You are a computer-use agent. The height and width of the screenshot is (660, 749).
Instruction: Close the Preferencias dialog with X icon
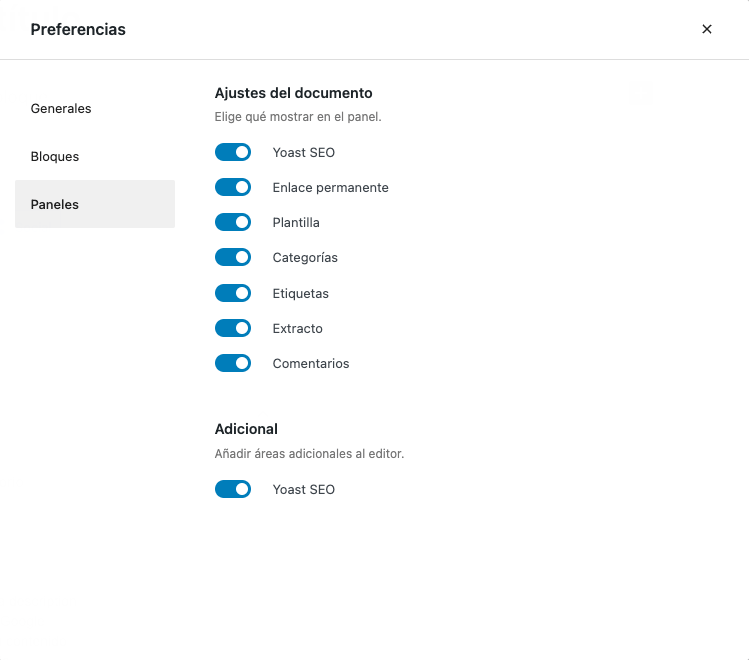(x=706, y=29)
